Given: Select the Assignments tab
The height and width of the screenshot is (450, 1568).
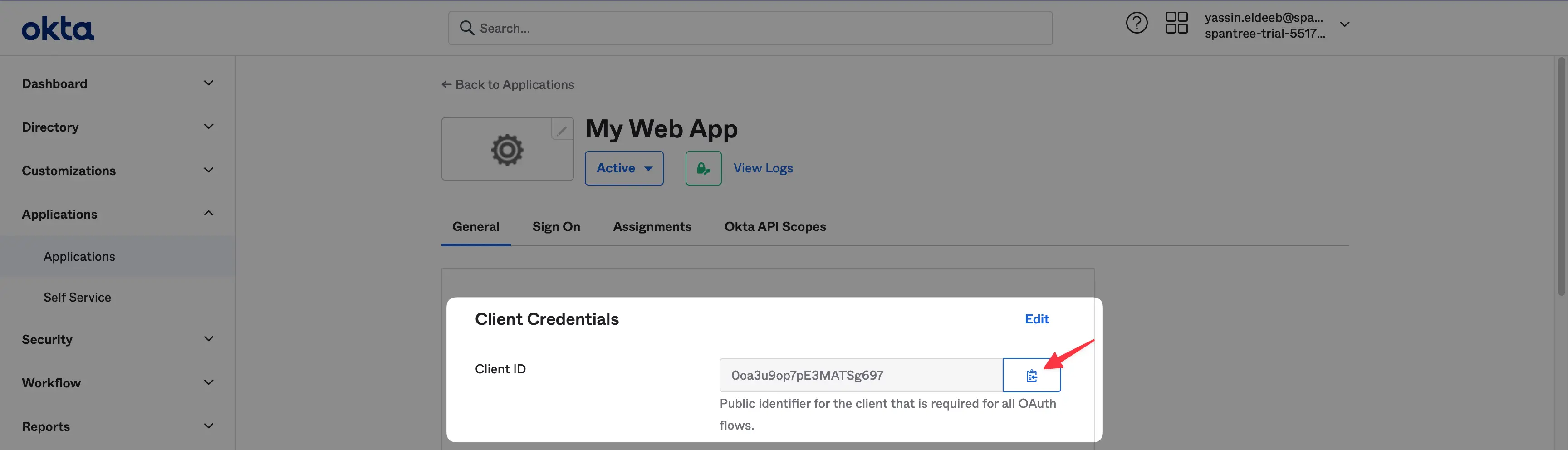Looking at the screenshot, I should [652, 226].
